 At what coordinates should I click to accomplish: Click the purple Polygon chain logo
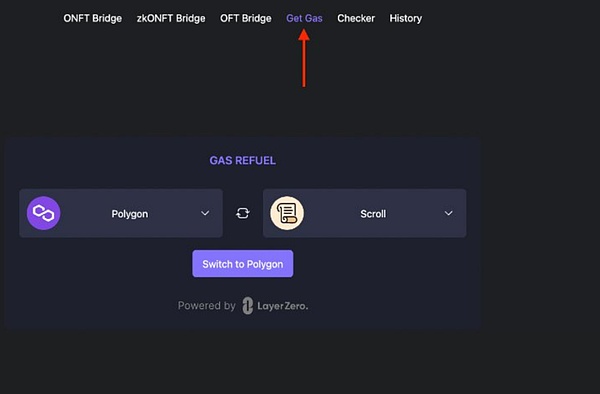pyautogui.click(x=43, y=213)
